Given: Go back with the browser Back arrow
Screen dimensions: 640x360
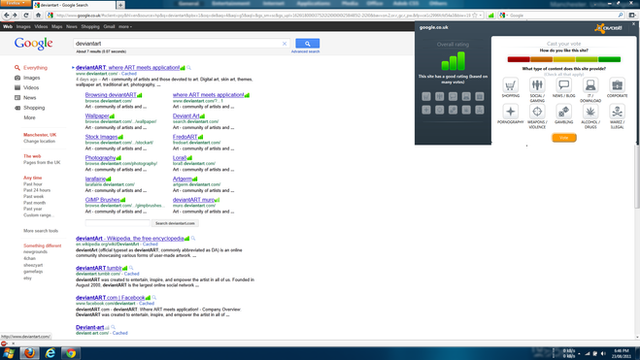Looking at the screenshot, I should pyautogui.click(x=7, y=15).
